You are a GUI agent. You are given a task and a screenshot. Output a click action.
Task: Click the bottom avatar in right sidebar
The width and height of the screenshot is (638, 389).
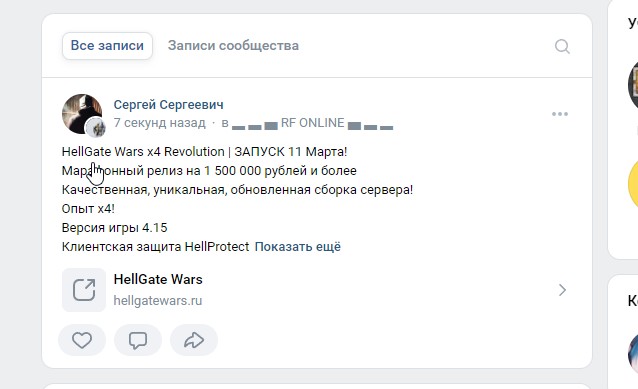633,353
